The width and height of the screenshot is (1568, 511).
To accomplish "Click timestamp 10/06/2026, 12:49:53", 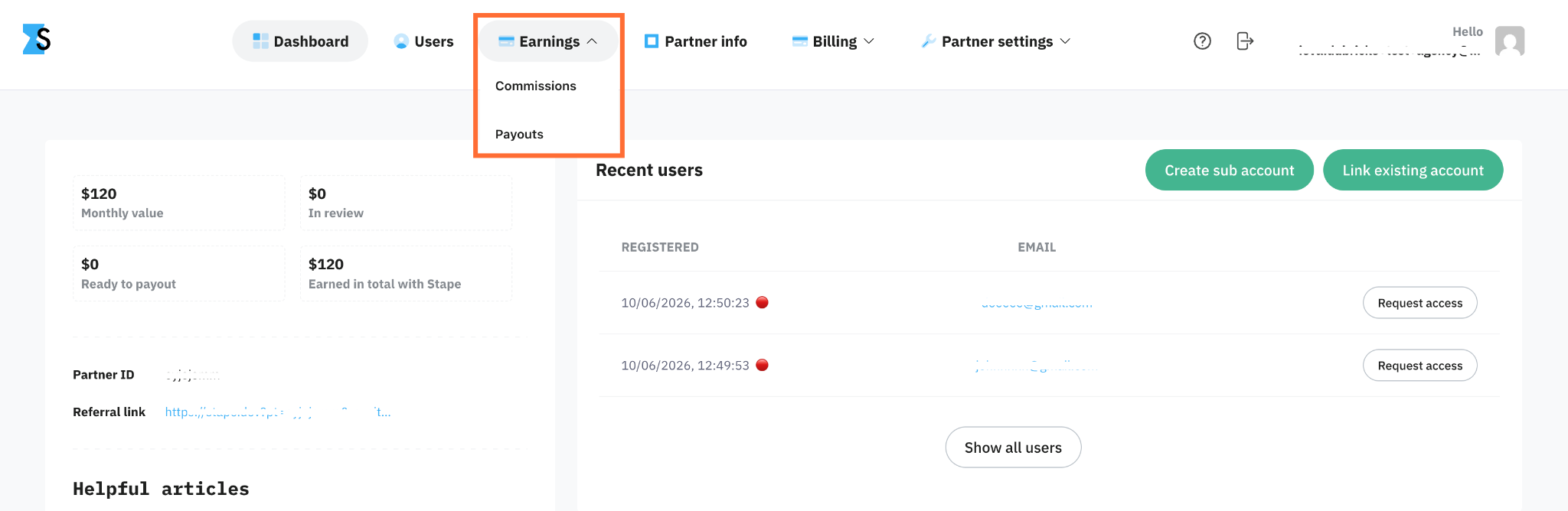I will coord(685,366).
